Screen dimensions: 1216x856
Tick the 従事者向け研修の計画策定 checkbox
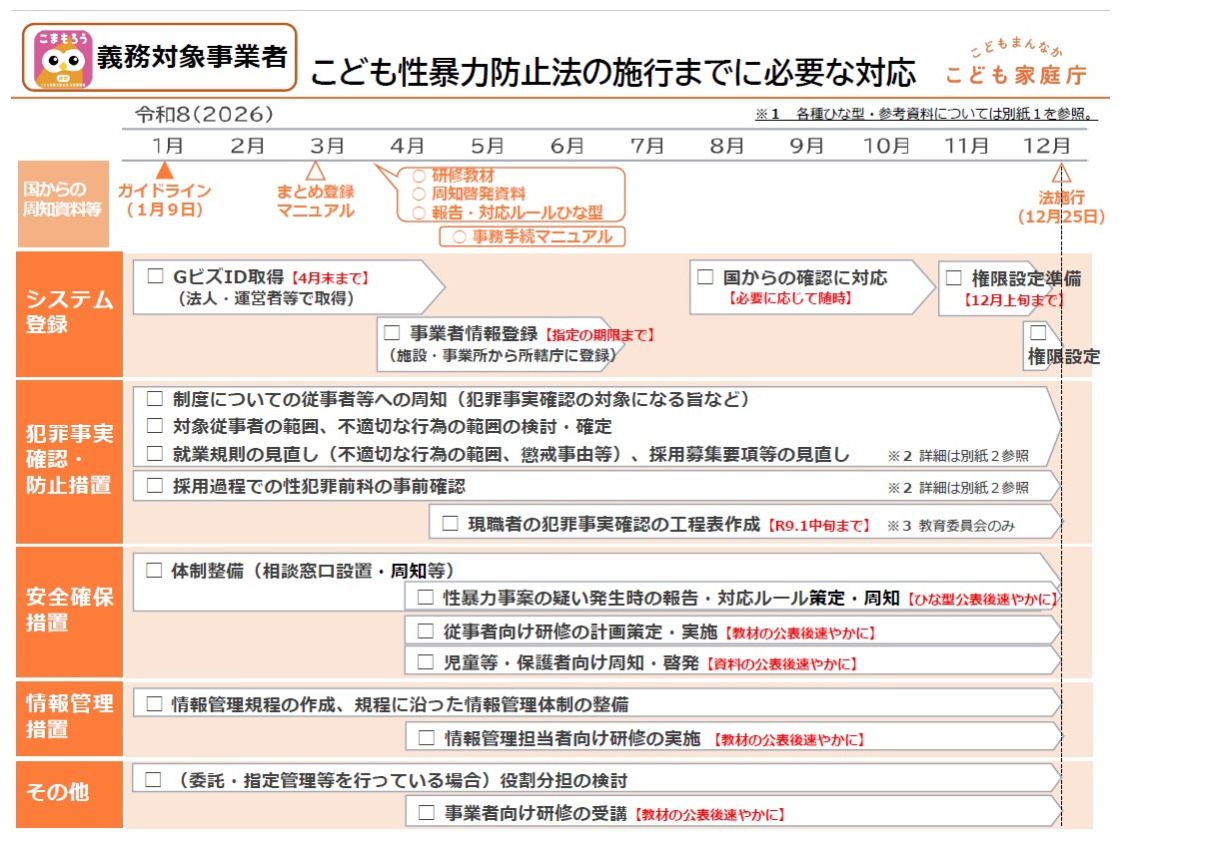pyautogui.click(x=426, y=632)
